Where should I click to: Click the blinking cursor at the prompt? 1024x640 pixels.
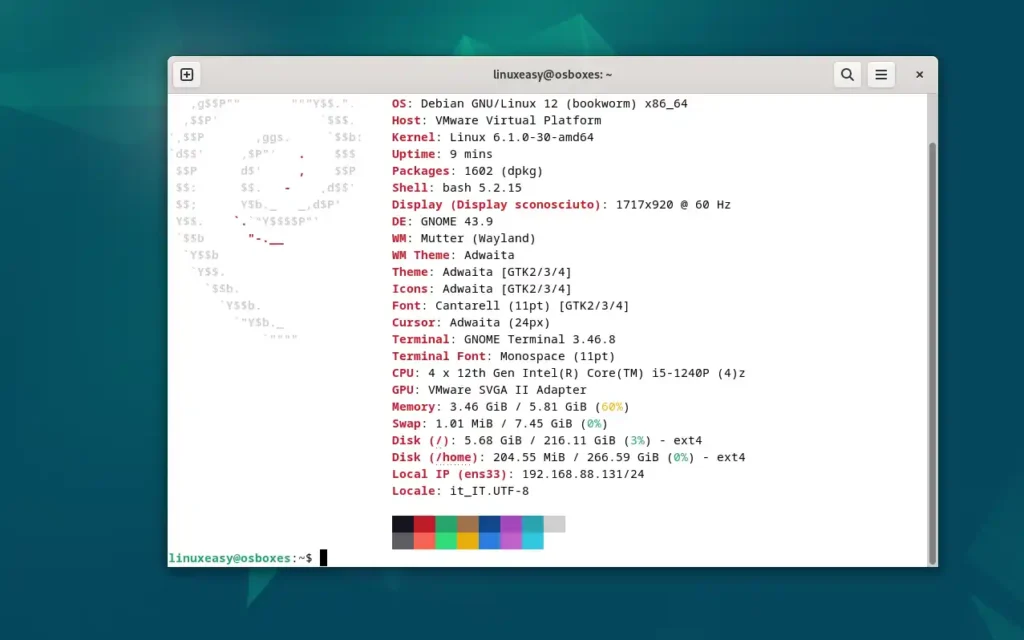tap(322, 557)
